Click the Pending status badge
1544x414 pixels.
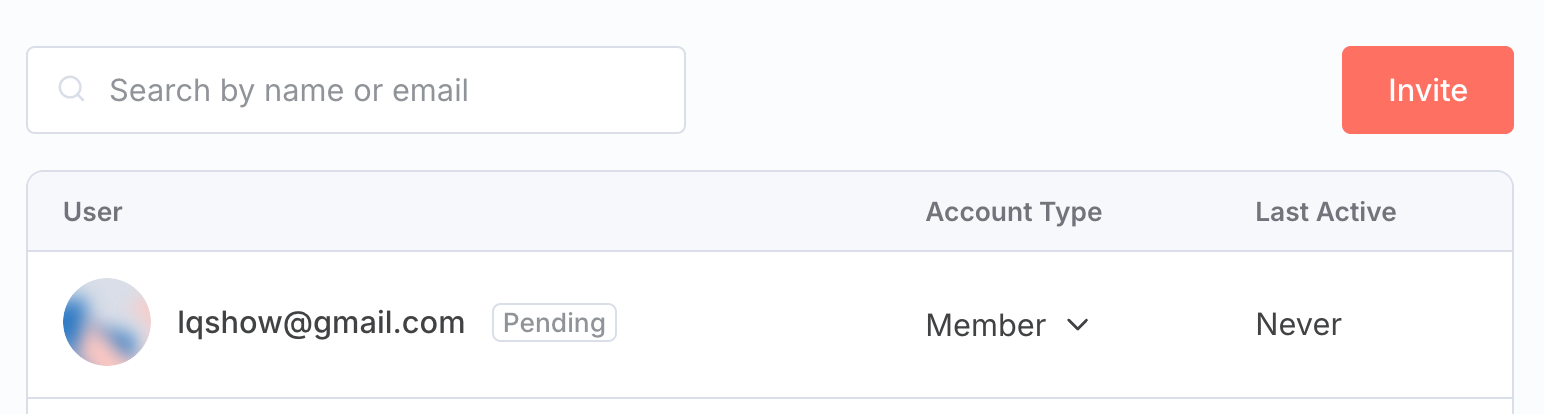[554, 323]
